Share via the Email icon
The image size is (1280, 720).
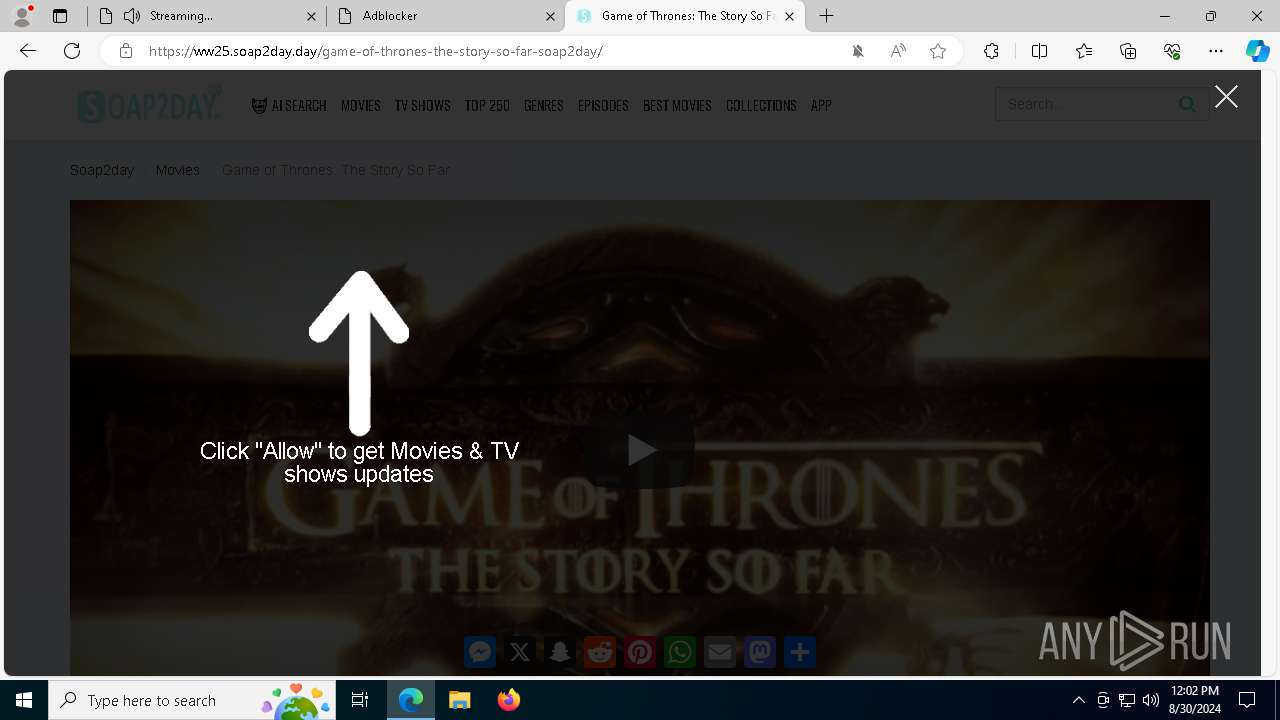pos(720,652)
